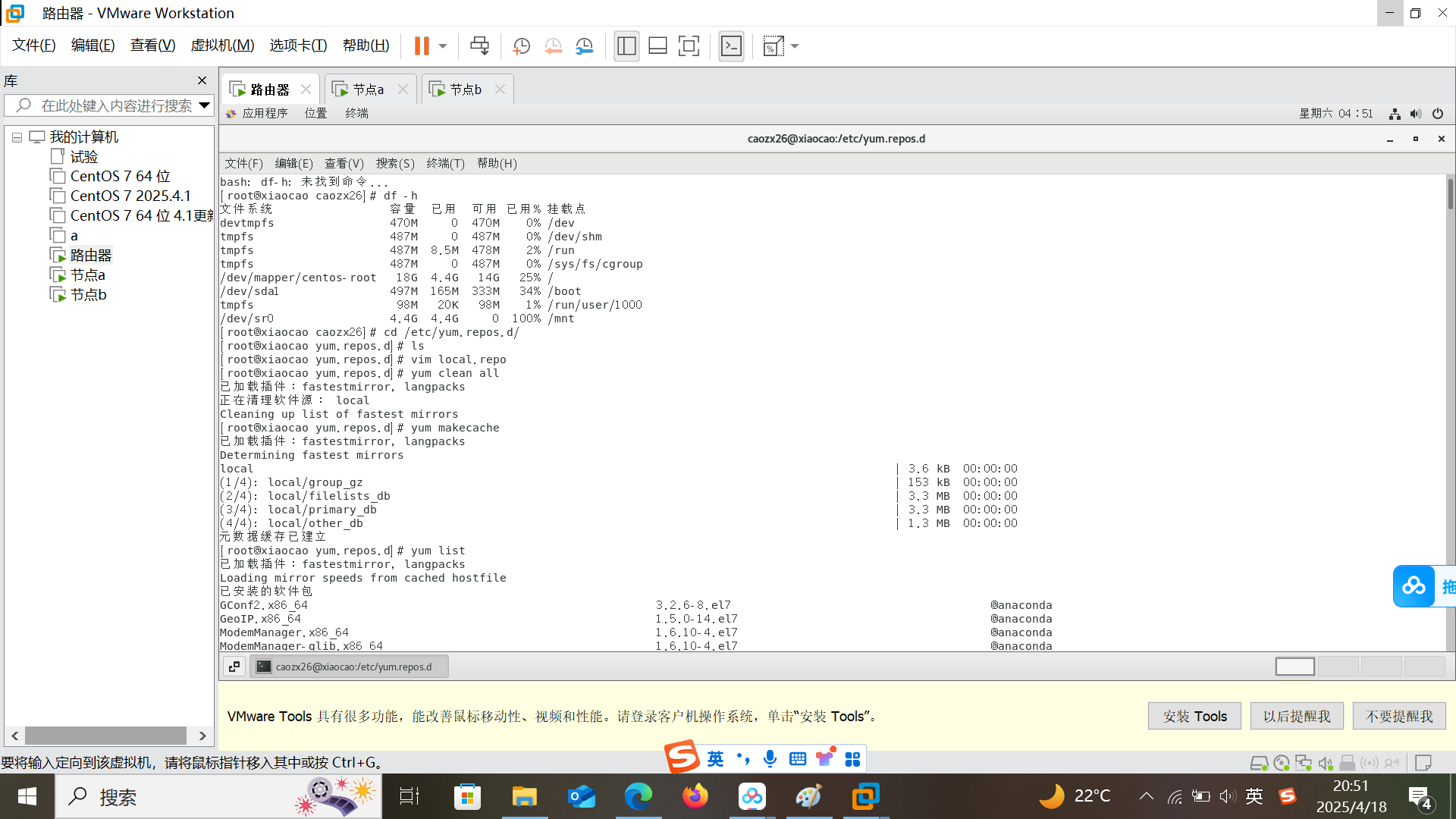This screenshot has height=819, width=1456.
Task: Click the 安装 Tools button
Action: [x=1194, y=716]
